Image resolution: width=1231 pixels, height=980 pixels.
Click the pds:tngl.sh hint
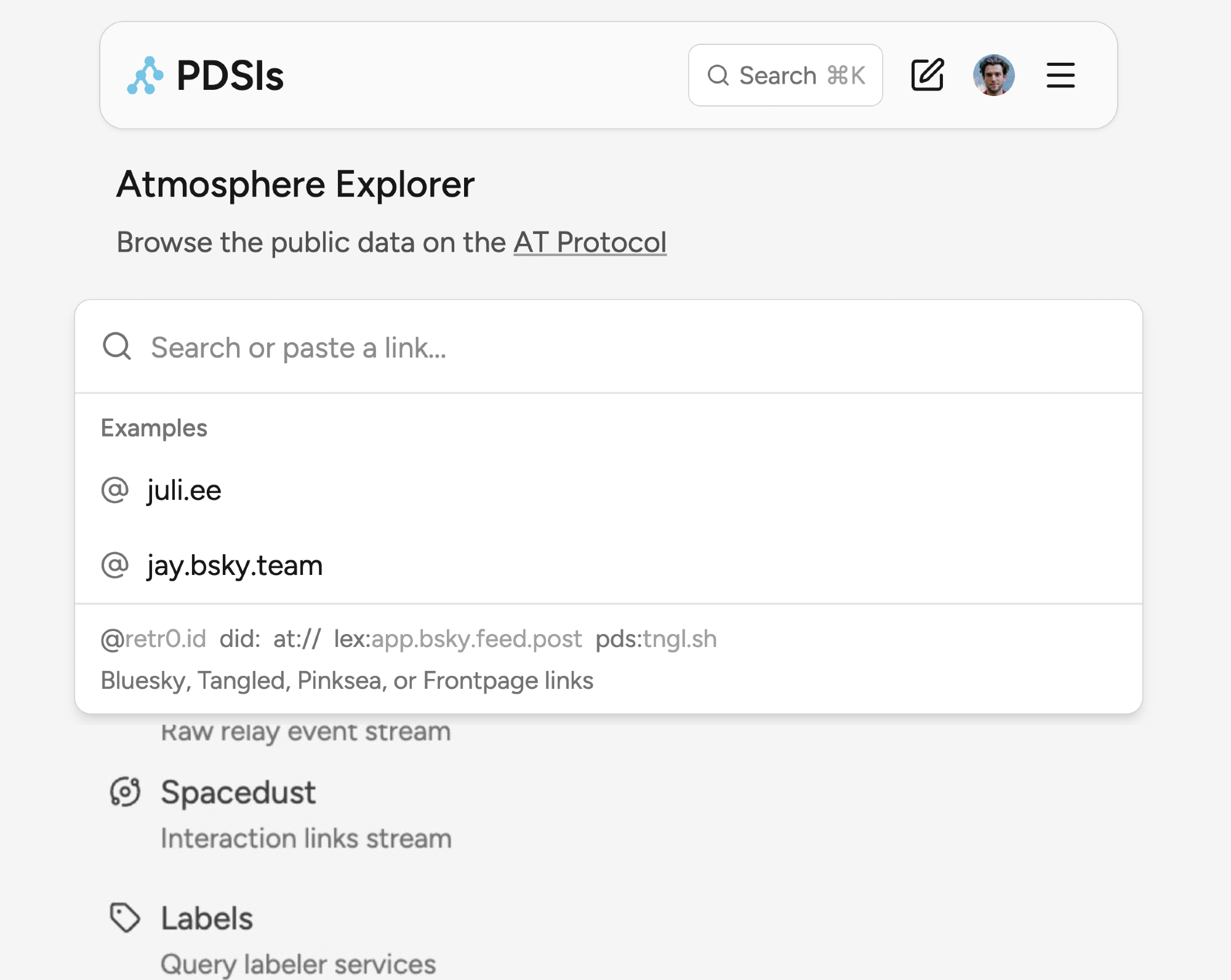click(x=656, y=639)
